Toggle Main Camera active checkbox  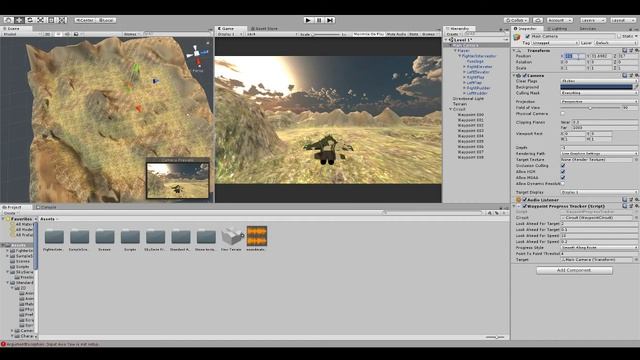pos(527,36)
